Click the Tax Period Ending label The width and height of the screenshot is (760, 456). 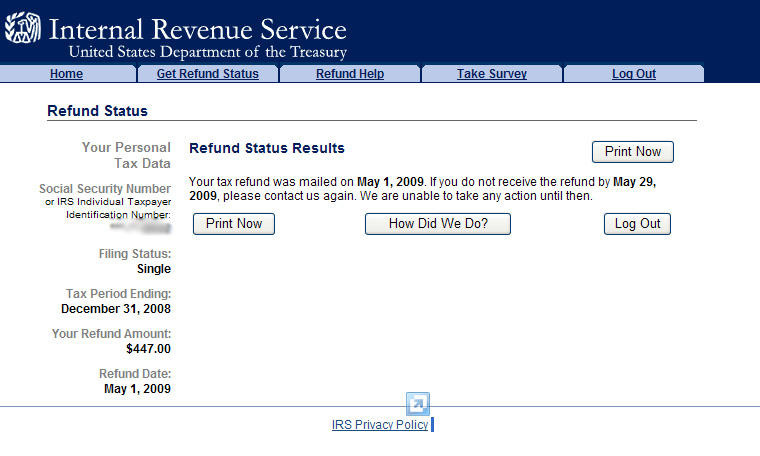[118, 294]
